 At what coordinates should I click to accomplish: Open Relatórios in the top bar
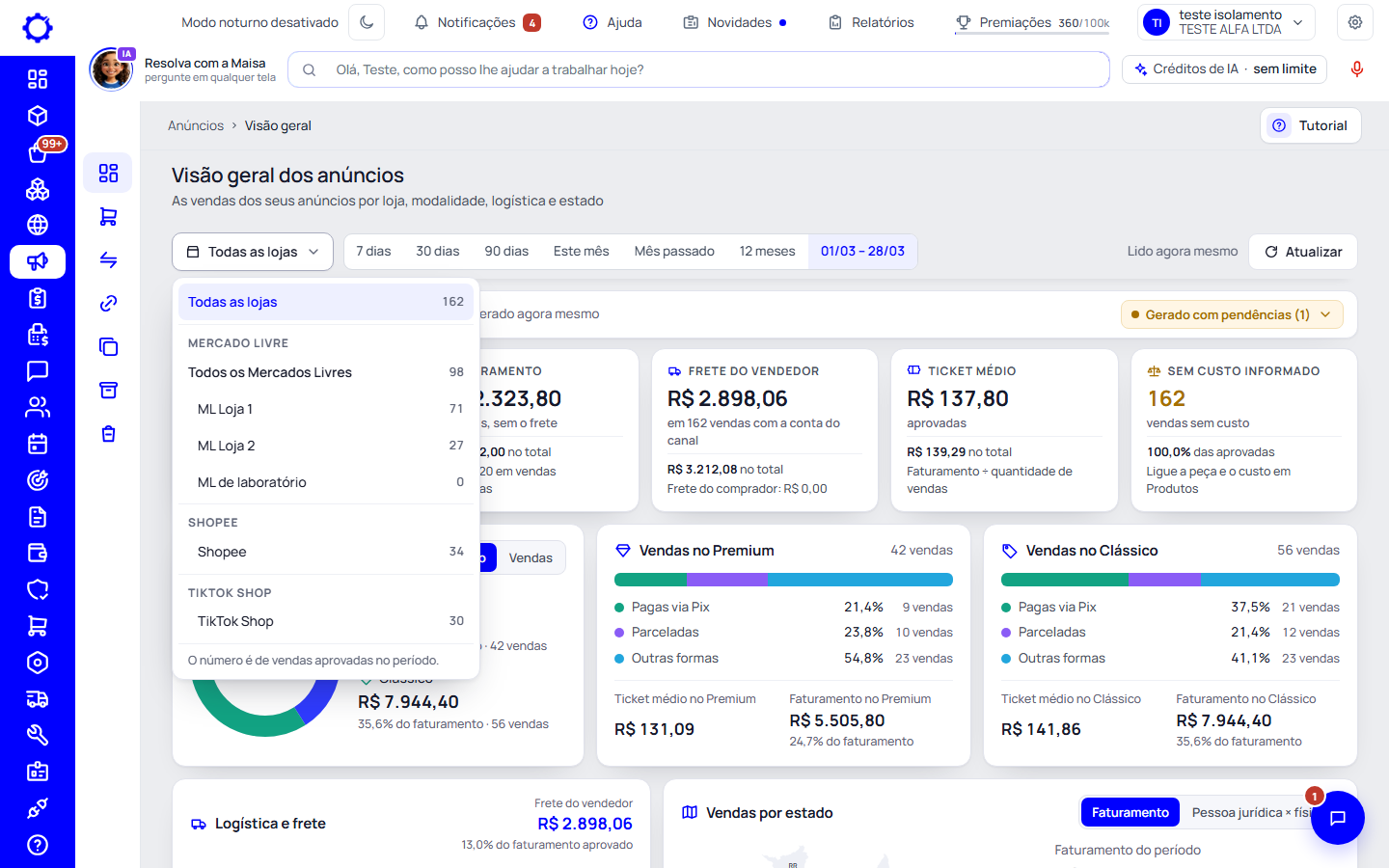[x=872, y=22]
